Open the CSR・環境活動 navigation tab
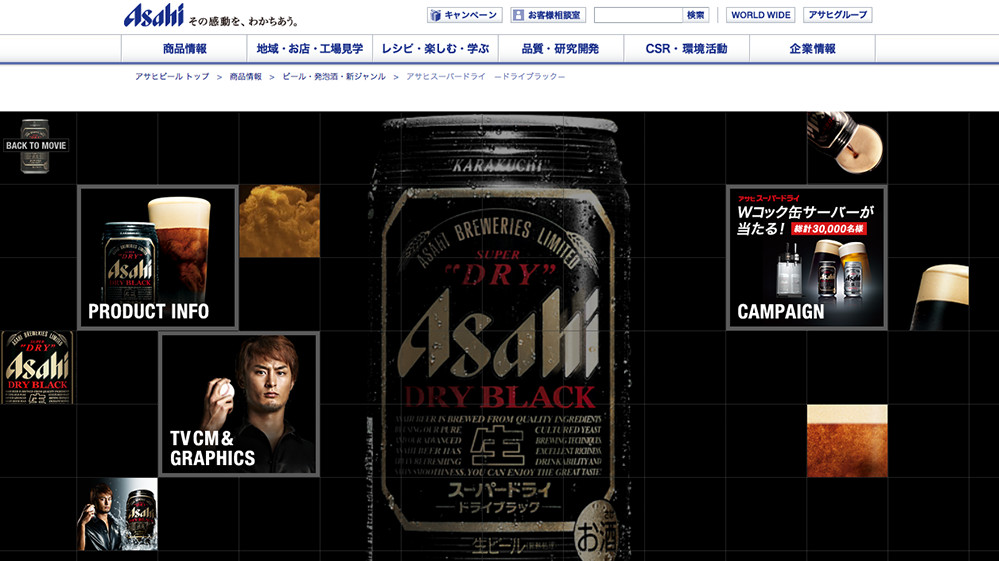The width and height of the screenshot is (999, 561). tap(686, 48)
